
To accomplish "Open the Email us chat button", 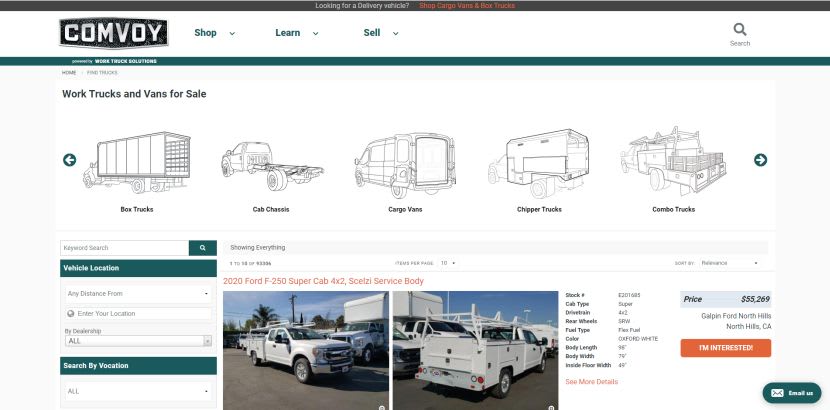I will (x=792, y=393).
